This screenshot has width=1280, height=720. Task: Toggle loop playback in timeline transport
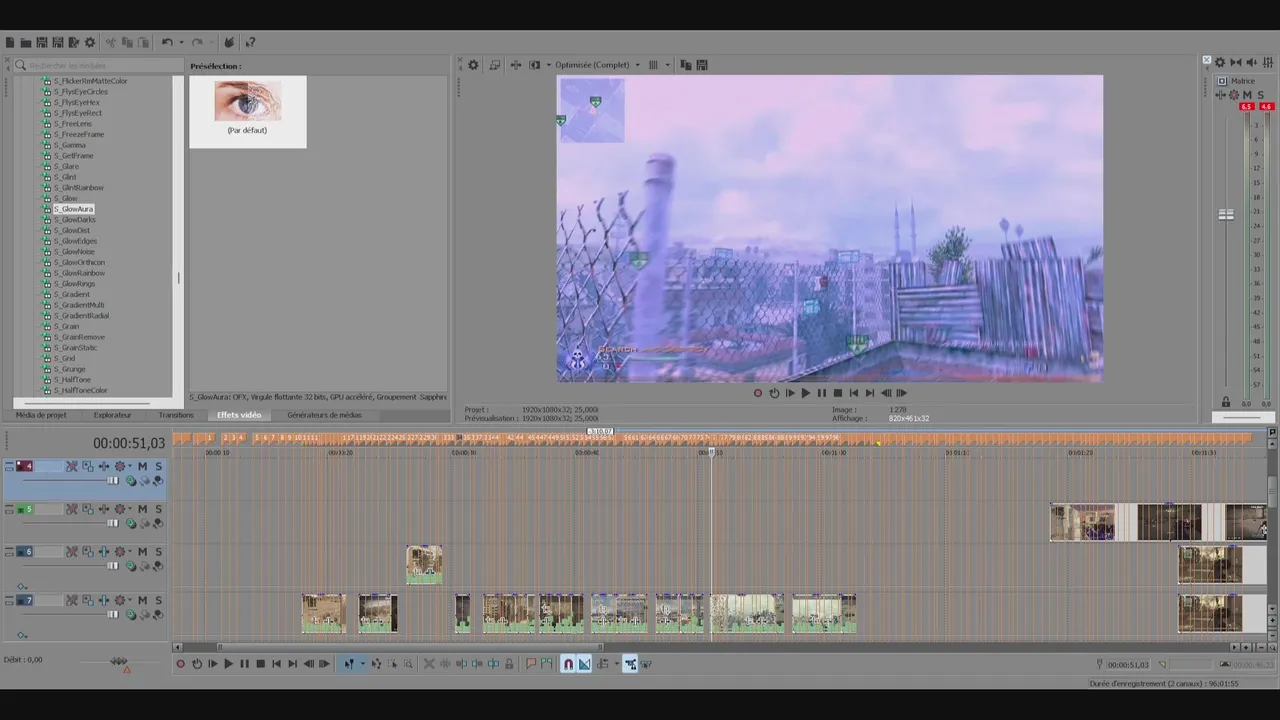[196, 664]
